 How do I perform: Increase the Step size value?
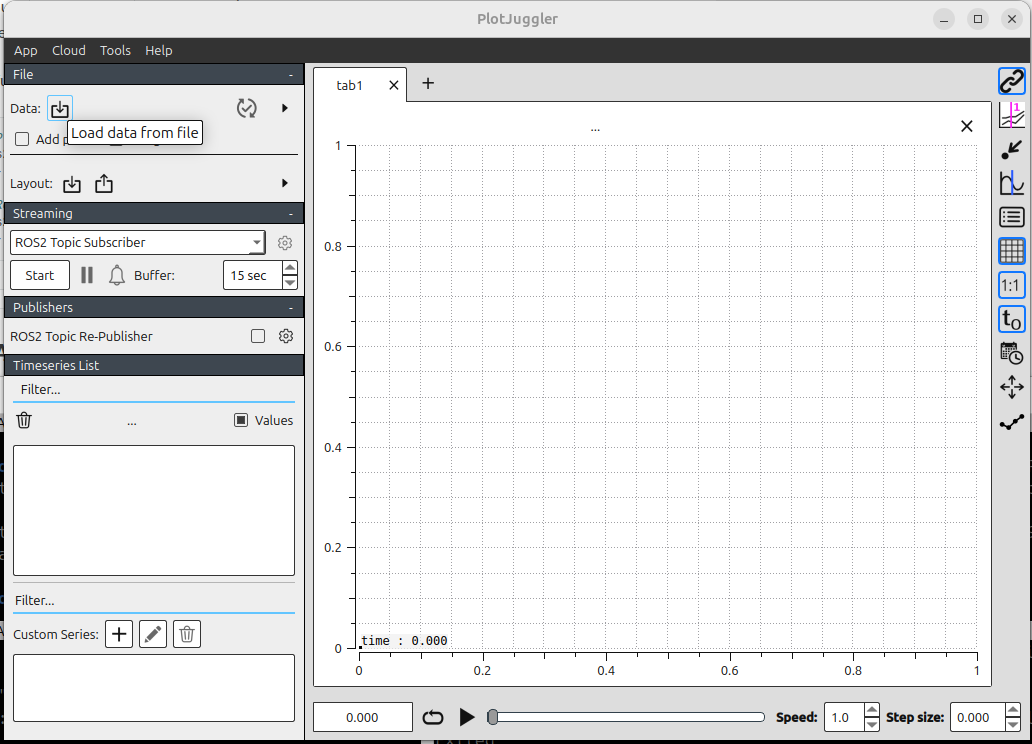(1013, 710)
